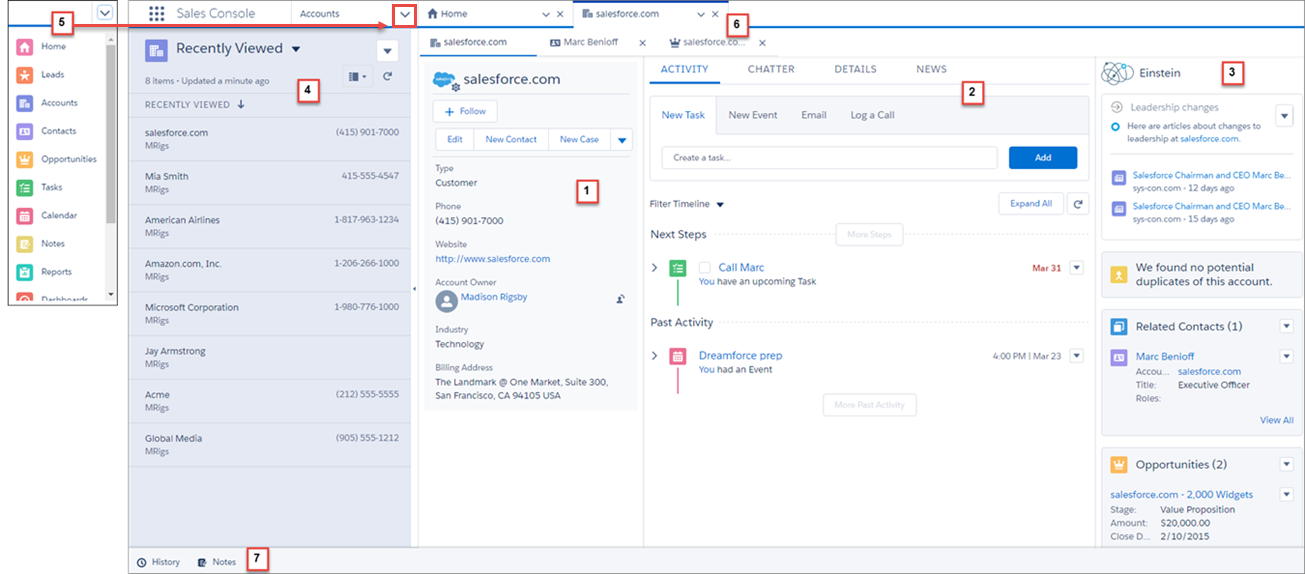Click the Leads icon in navigation menu
Viewport: 1305px width, 574px height.
25,75
